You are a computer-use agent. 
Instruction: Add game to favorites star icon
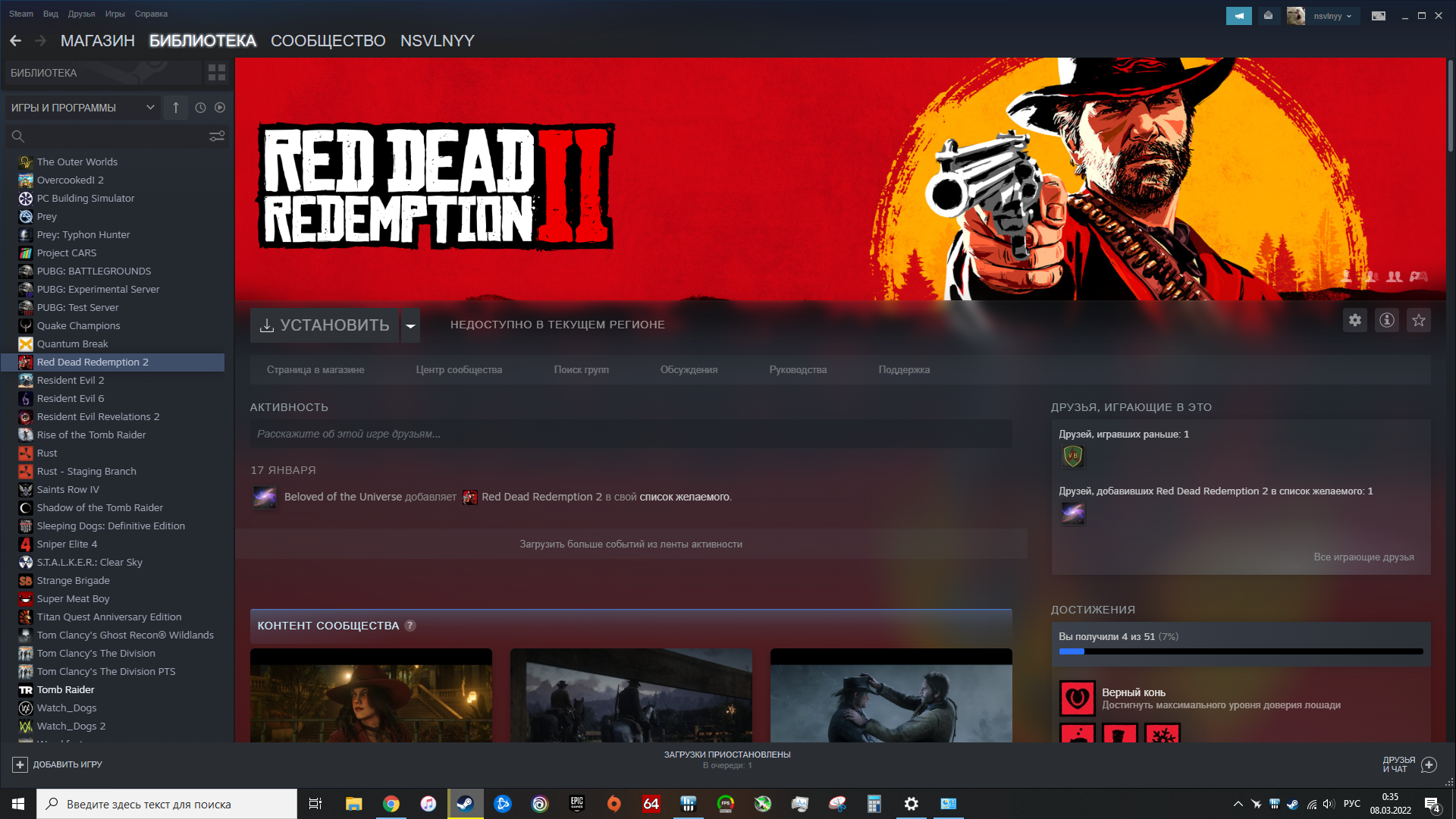[x=1418, y=321]
